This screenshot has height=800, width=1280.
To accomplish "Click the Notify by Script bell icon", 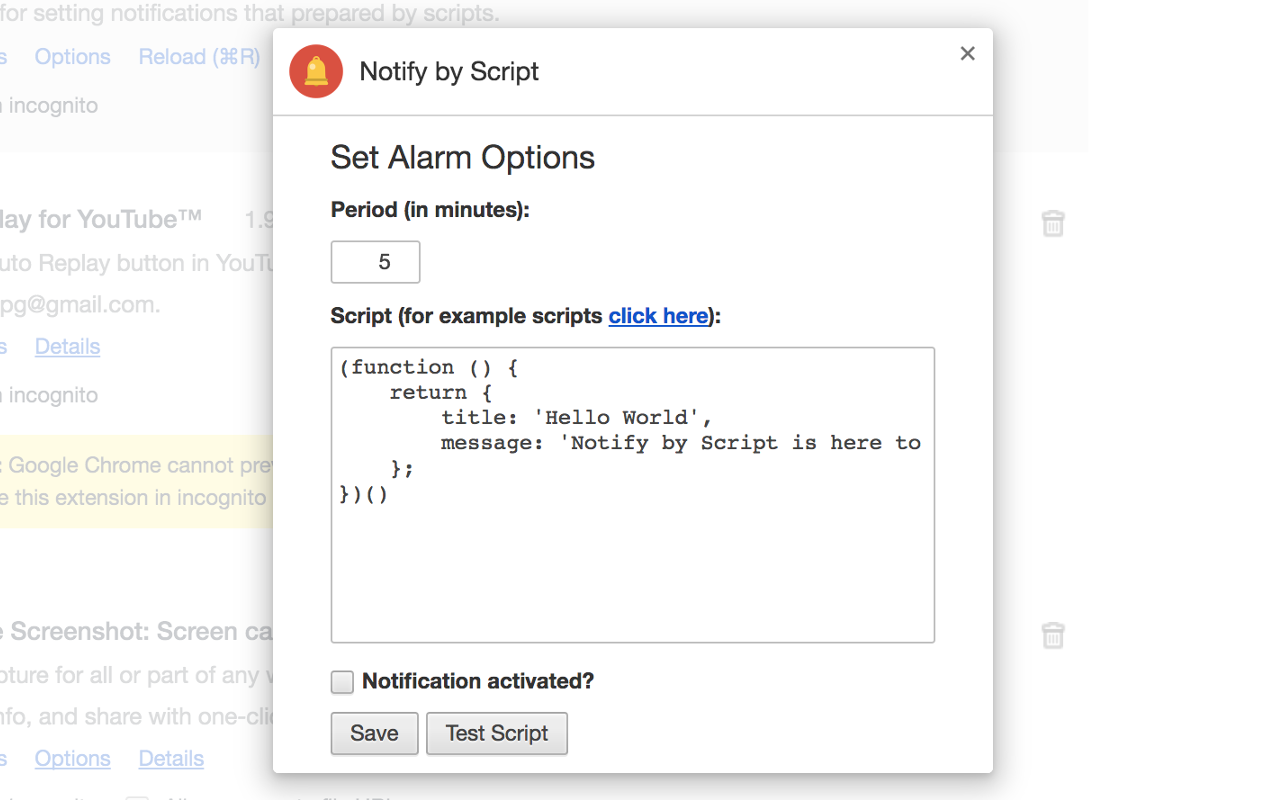I will click(x=315, y=71).
